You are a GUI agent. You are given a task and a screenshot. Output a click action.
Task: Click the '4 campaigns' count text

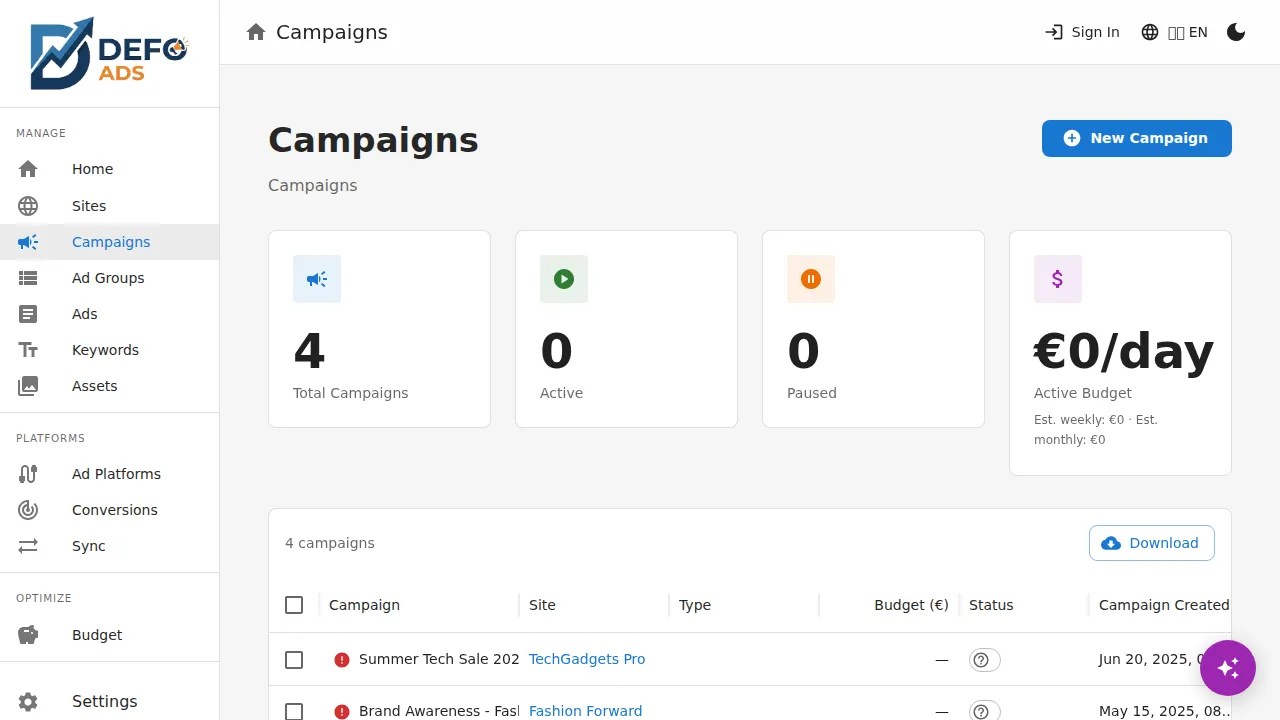click(x=330, y=543)
